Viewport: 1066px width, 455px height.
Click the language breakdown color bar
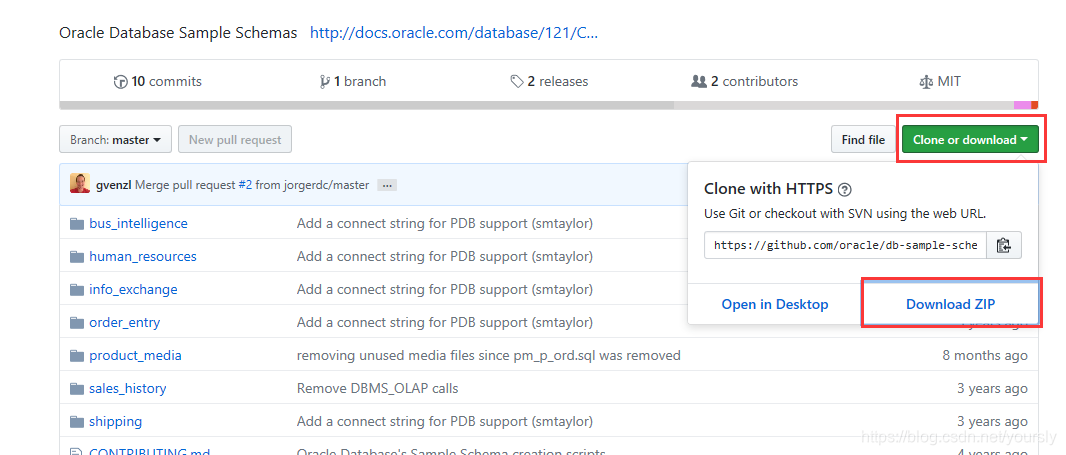549,105
